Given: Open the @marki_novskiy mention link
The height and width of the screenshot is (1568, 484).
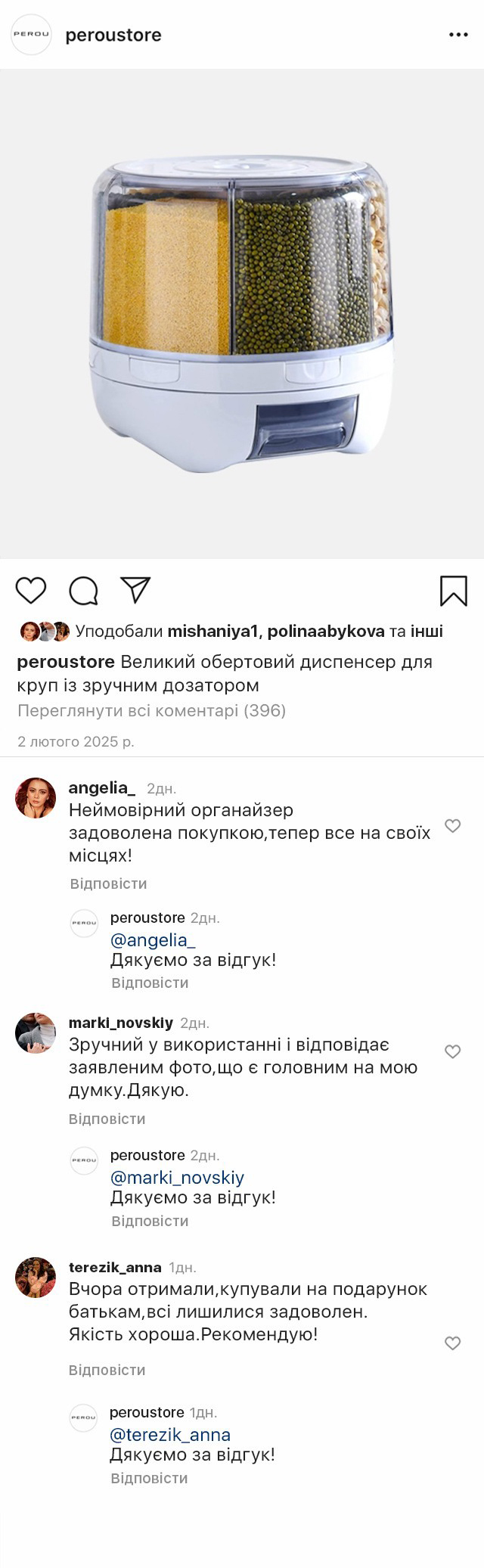Looking at the screenshot, I should pos(177,1177).
